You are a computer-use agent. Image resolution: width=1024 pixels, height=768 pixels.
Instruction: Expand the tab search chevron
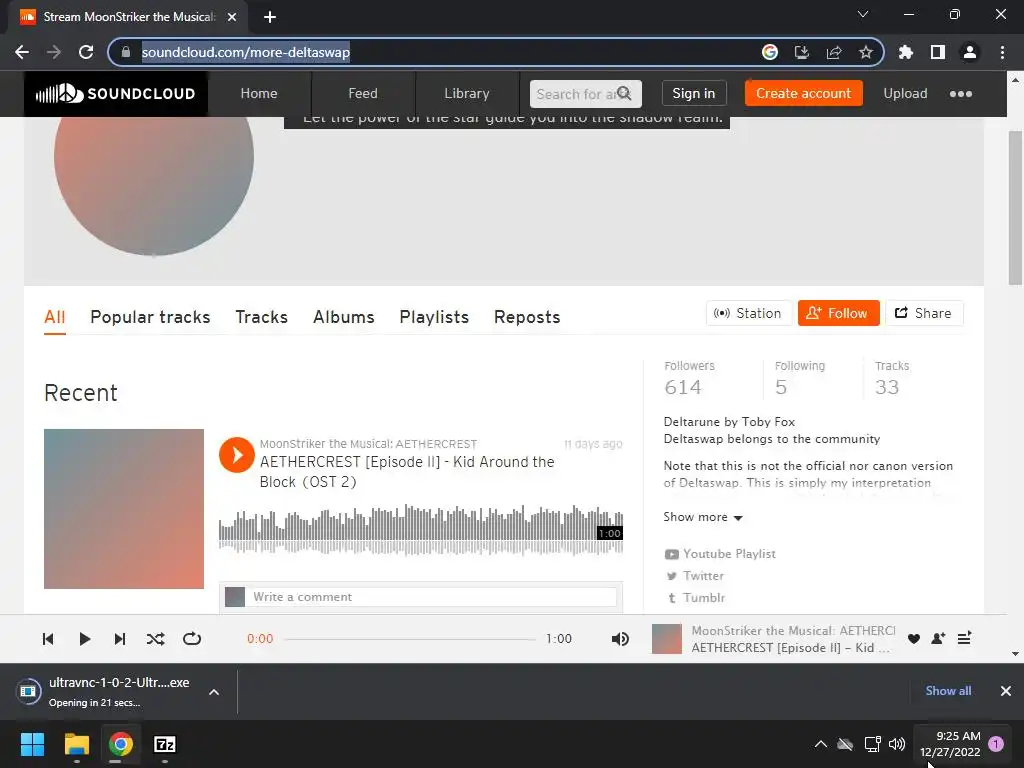863,14
